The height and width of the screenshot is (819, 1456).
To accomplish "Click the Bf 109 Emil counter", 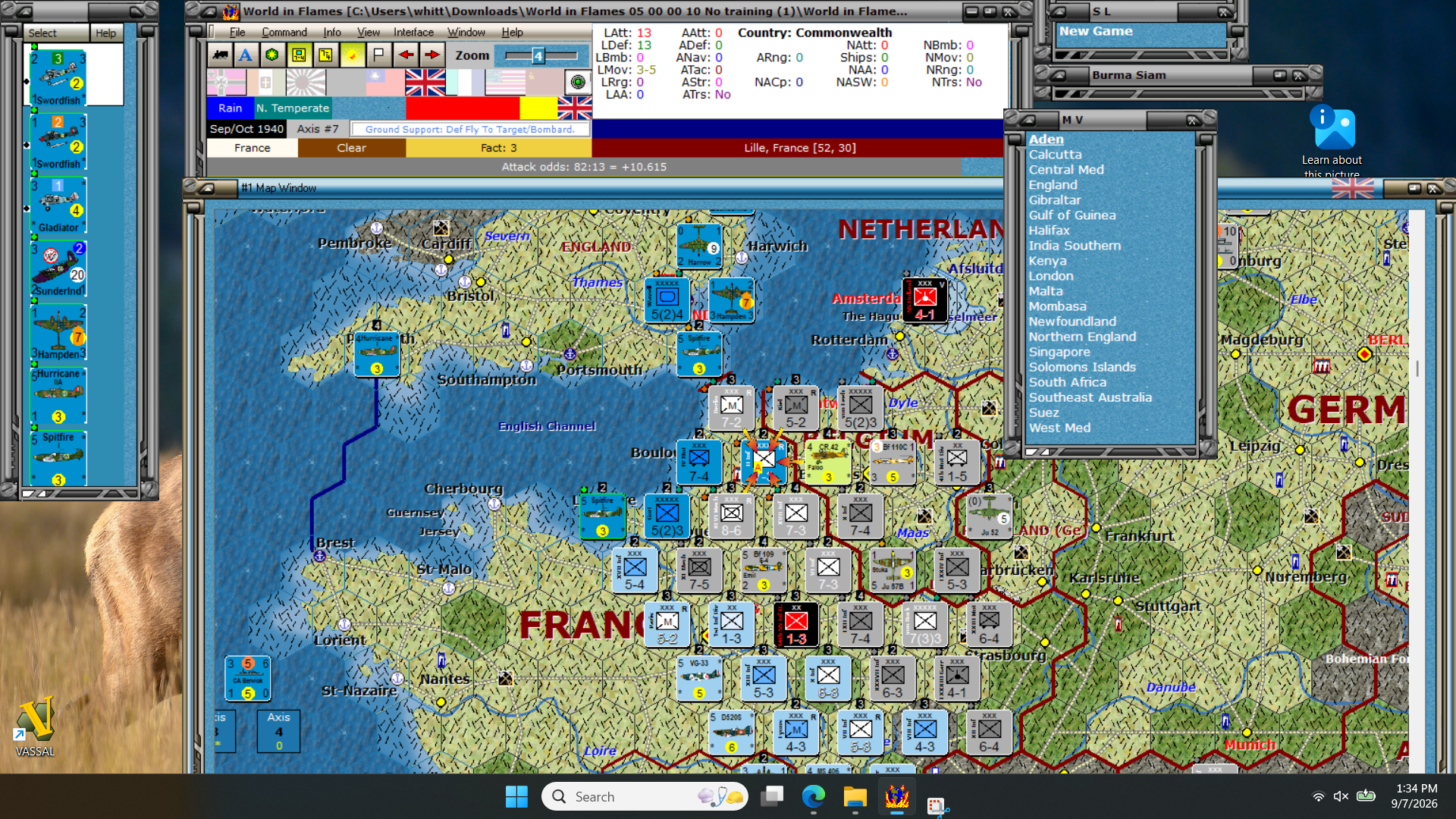I will pyautogui.click(x=764, y=570).
